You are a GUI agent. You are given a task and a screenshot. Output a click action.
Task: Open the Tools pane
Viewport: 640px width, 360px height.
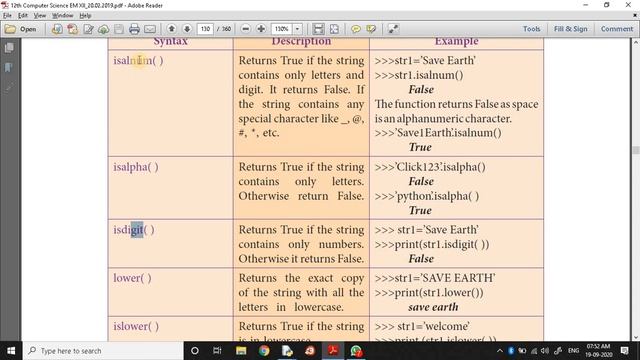pos(531,29)
